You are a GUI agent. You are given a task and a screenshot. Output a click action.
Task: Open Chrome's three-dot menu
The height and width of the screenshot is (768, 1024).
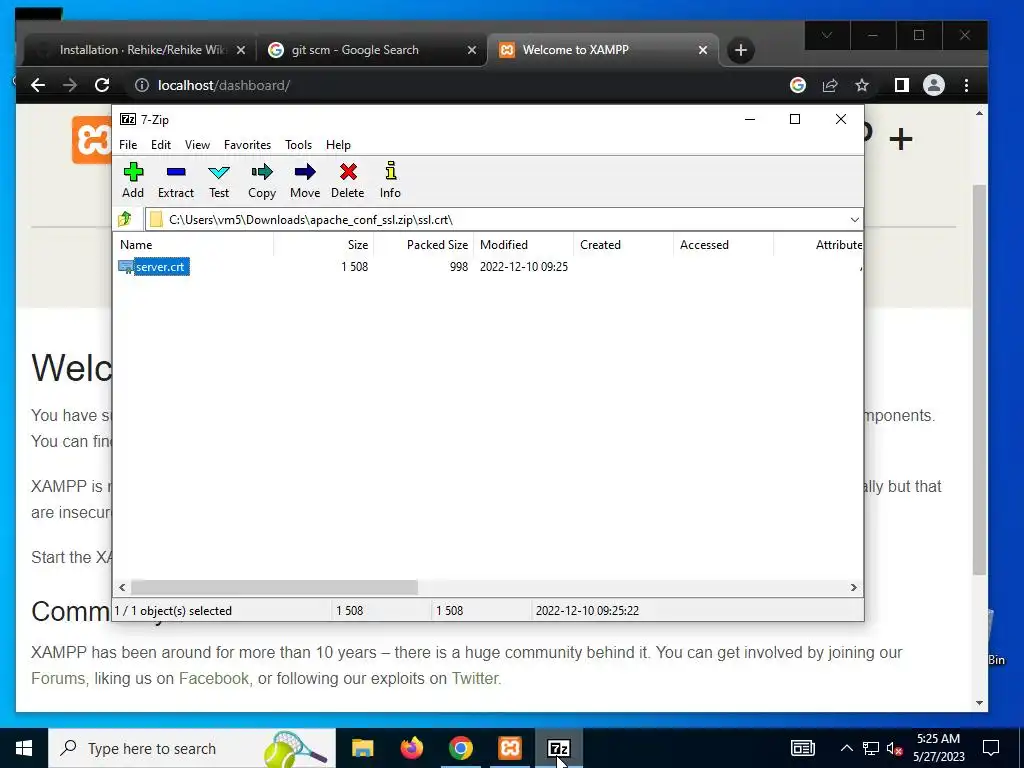pyautogui.click(x=967, y=86)
